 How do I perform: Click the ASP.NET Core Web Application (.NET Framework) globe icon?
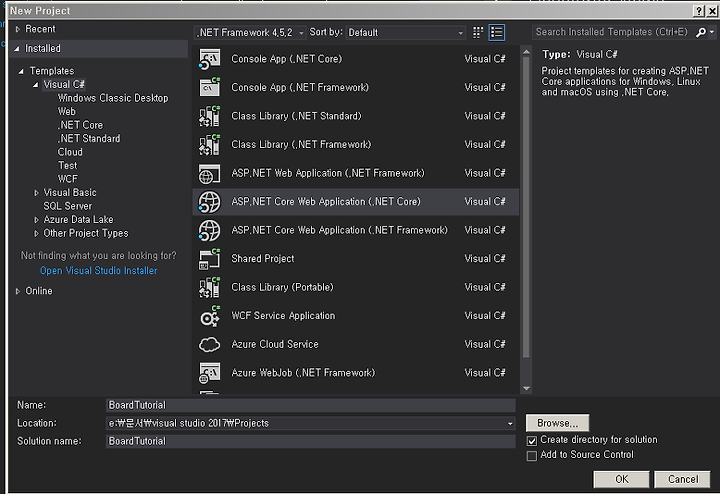pyautogui.click(x=209, y=230)
